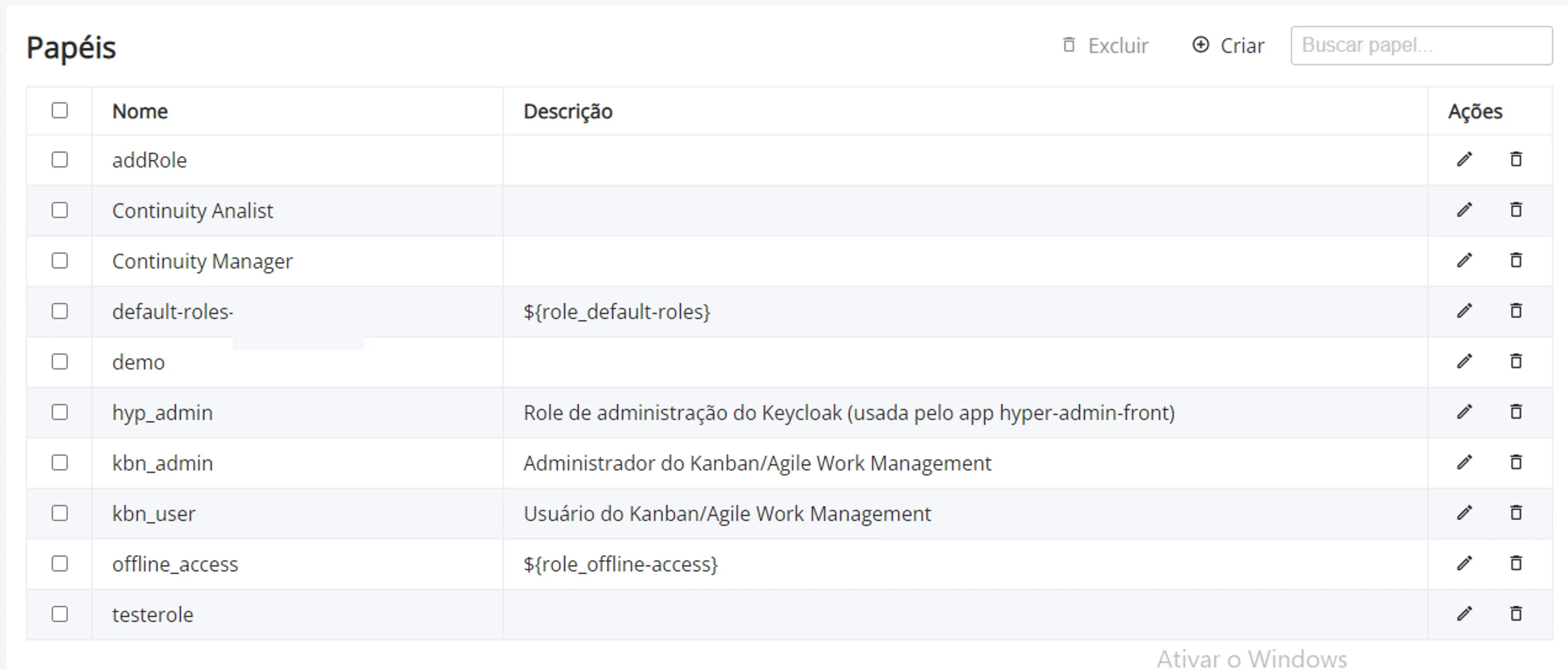Click the Descrição column header
Viewport: 1568px width, 670px height.
point(568,111)
